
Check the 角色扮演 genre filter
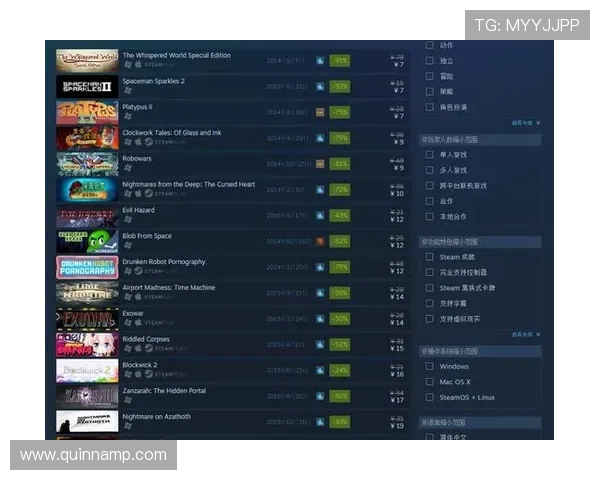[x=429, y=107]
